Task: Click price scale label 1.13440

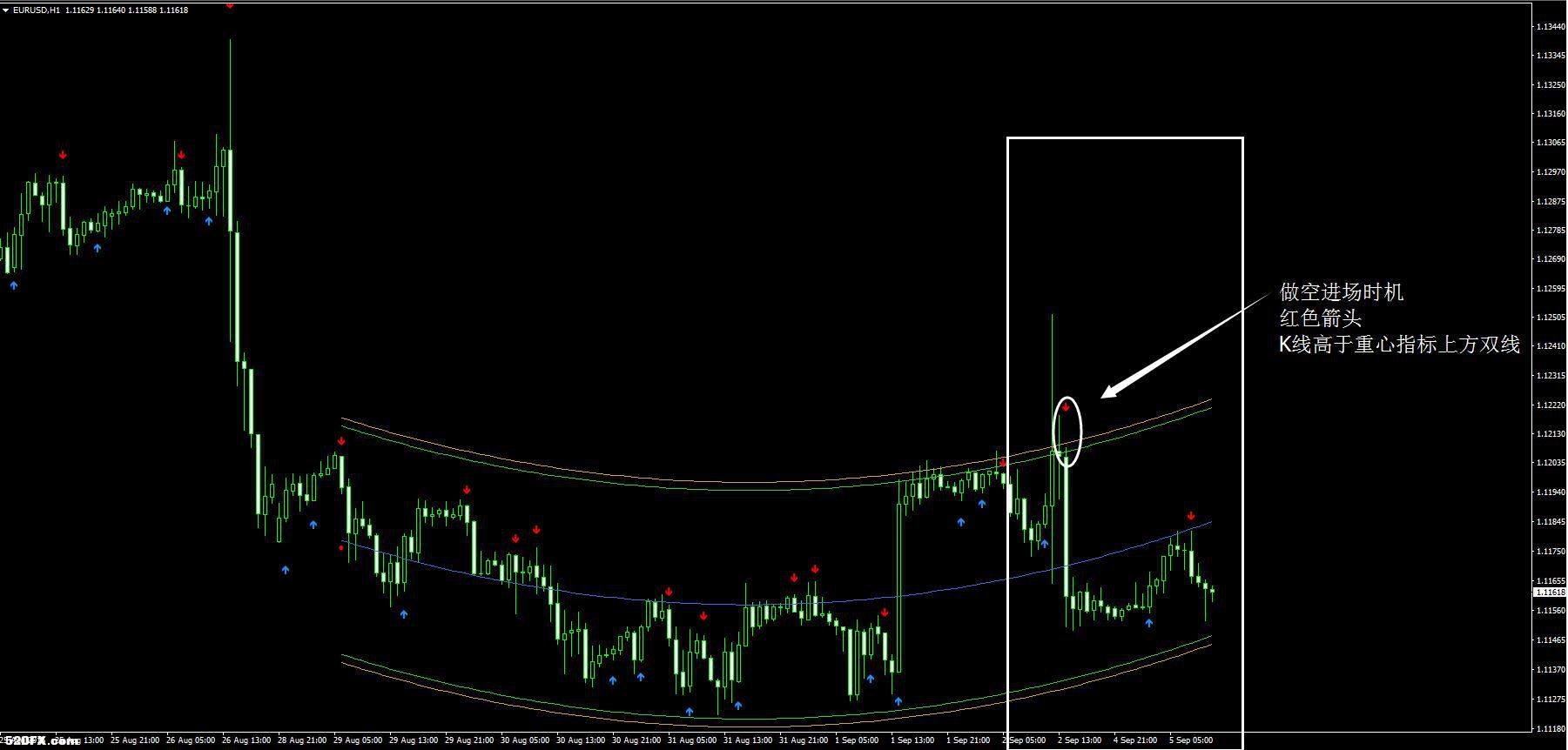Action: (1550, 27)
